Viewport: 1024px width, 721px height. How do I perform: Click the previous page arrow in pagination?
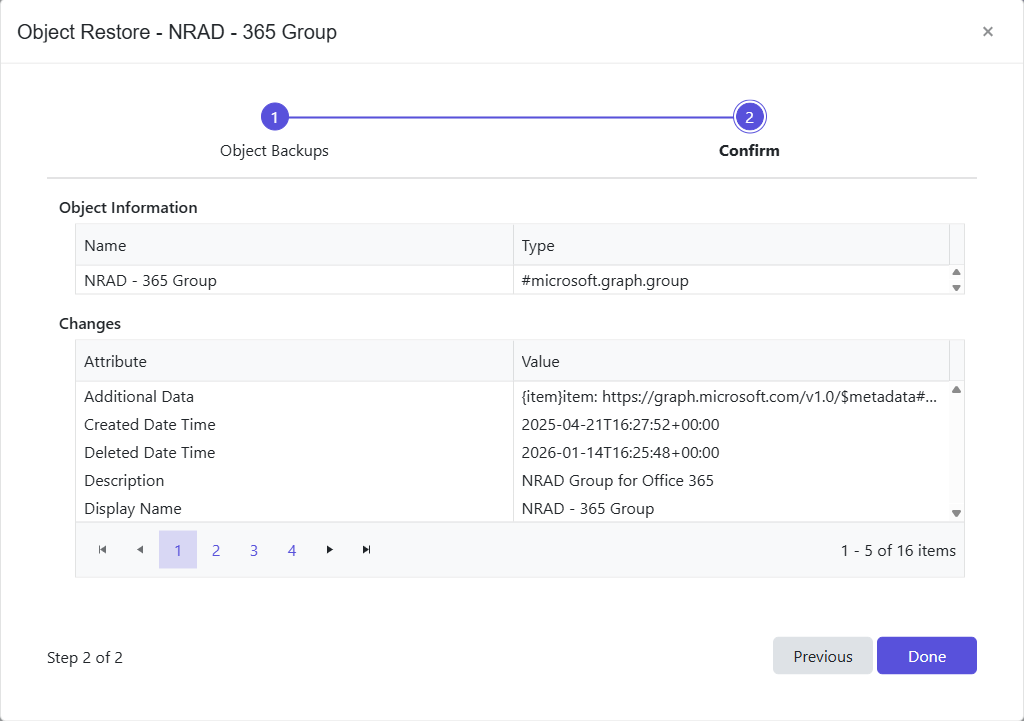139,549
